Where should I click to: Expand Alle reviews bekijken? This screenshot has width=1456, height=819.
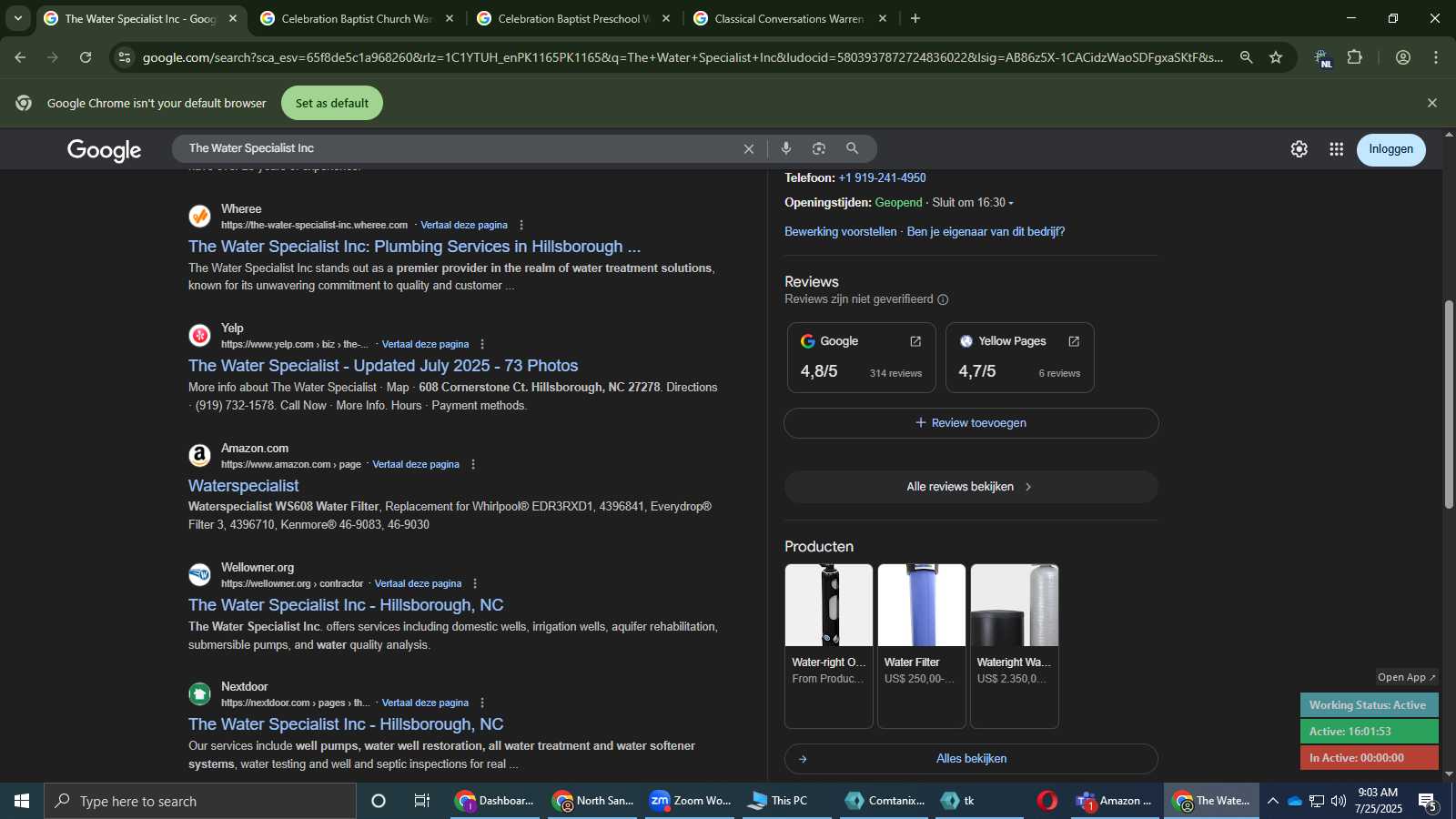[971, 487]
